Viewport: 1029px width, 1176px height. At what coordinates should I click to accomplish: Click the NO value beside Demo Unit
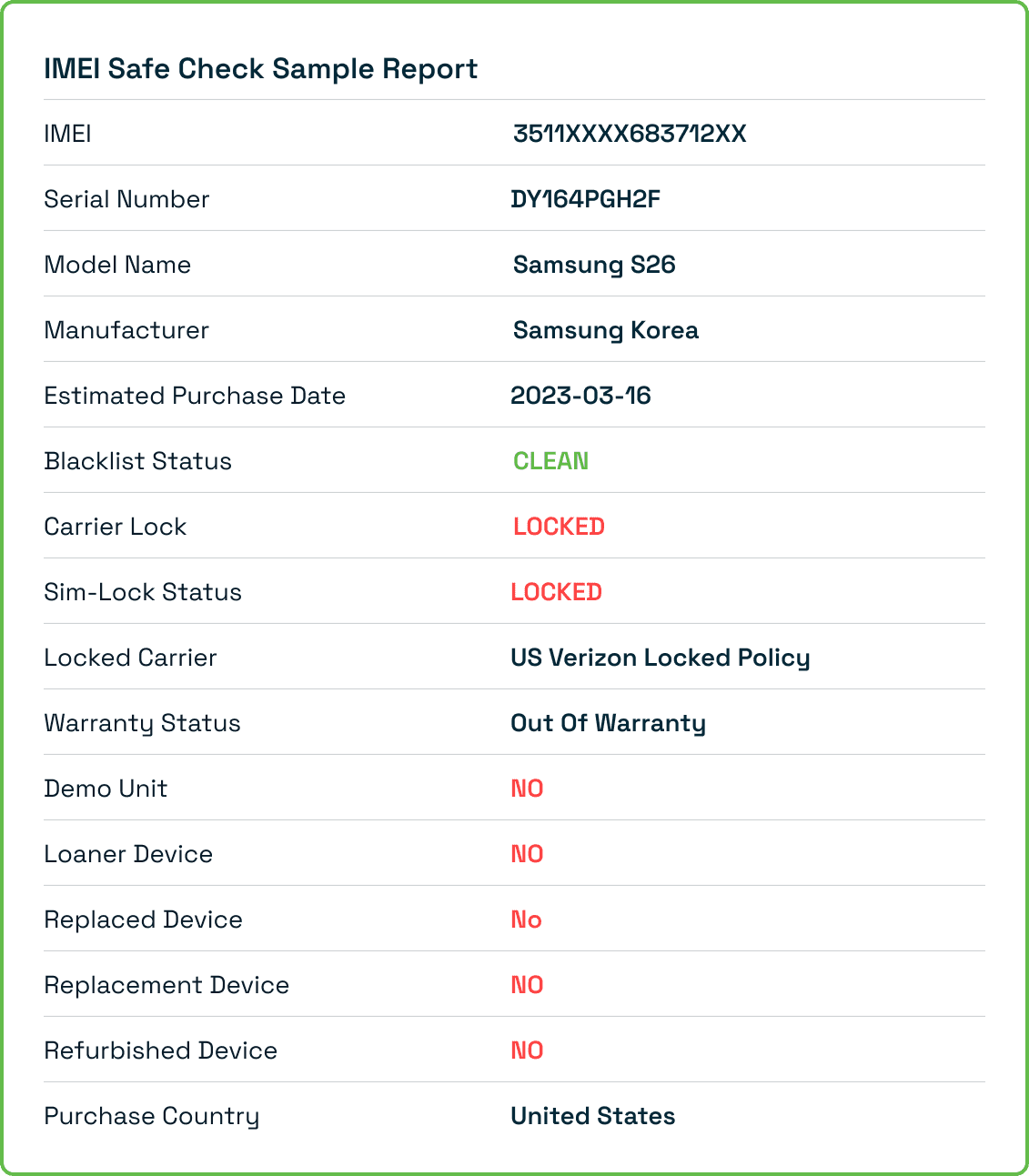pyautogui.click(x=527, y=789)
